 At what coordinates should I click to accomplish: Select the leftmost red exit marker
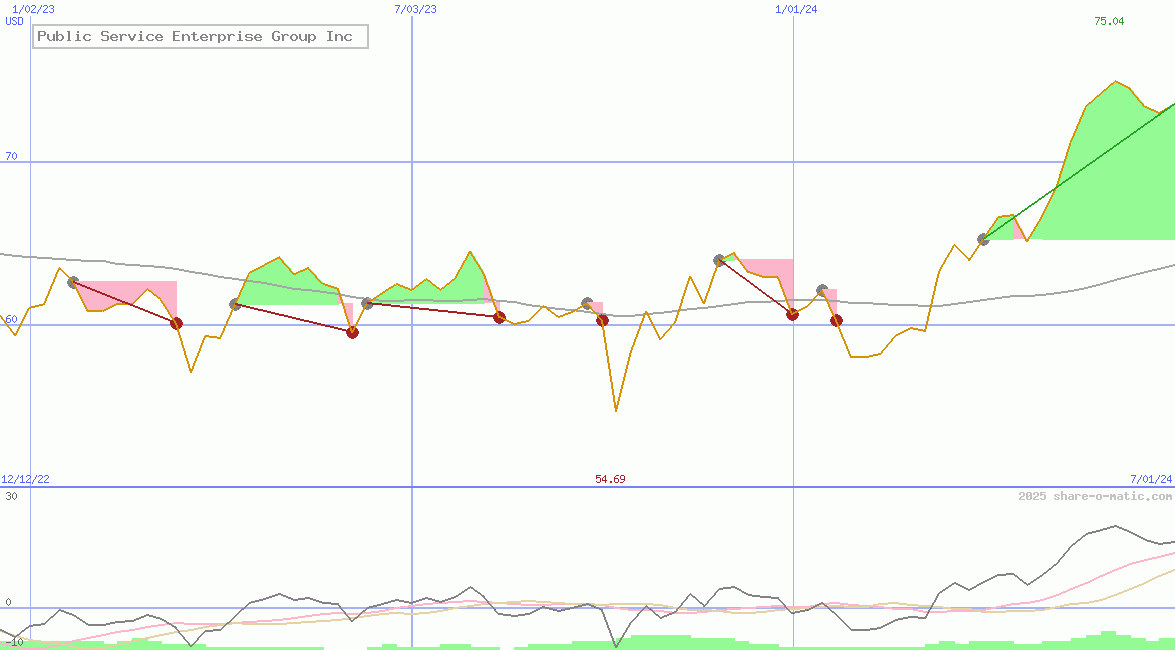[177, 323]
